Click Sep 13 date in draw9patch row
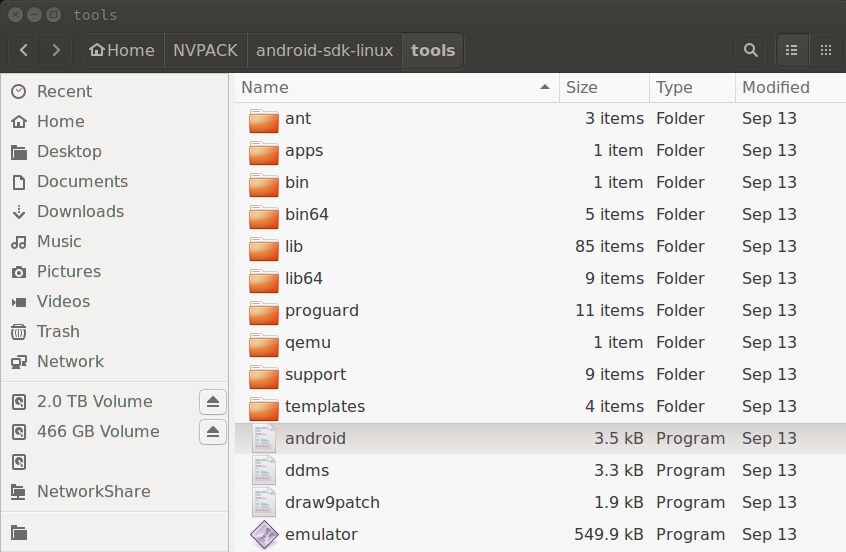The image size is (846, 552). click(769, 502)
